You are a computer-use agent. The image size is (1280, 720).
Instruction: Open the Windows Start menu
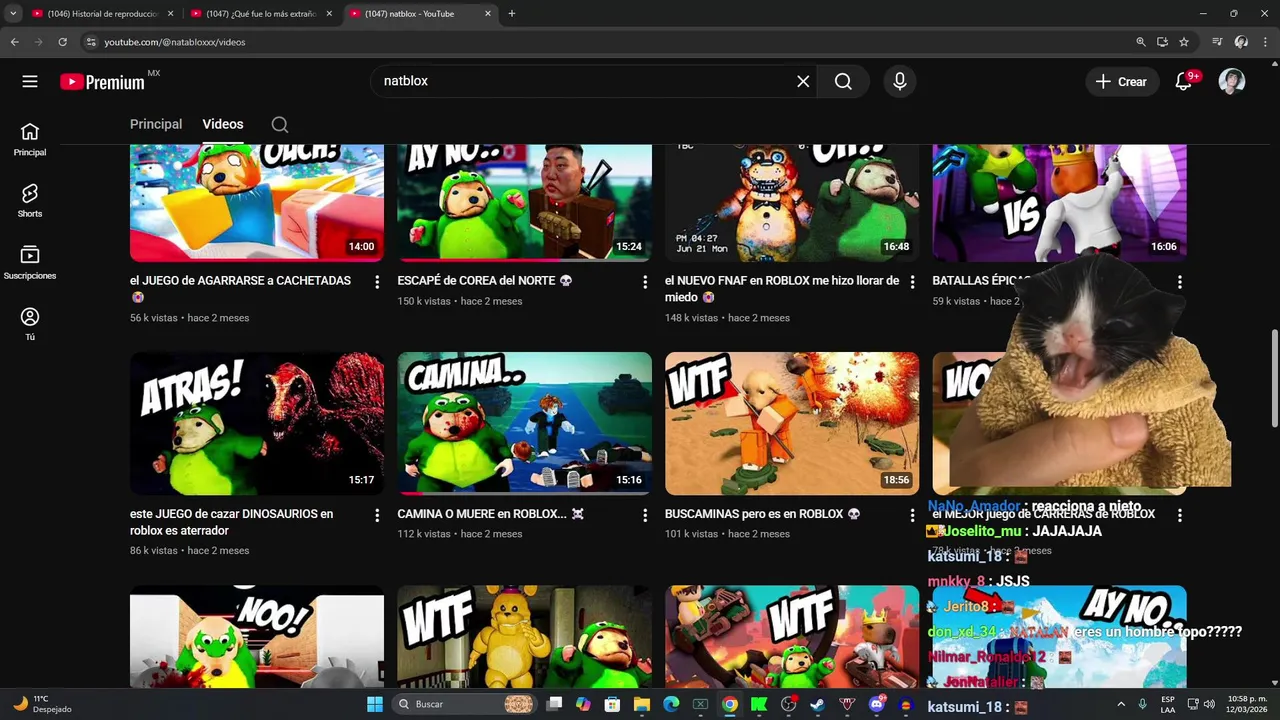375,704
